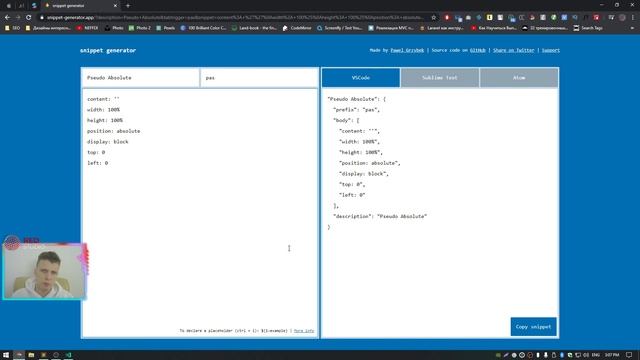Select the Atom output tab
This screenshot has height=360, width=640.
519,78
